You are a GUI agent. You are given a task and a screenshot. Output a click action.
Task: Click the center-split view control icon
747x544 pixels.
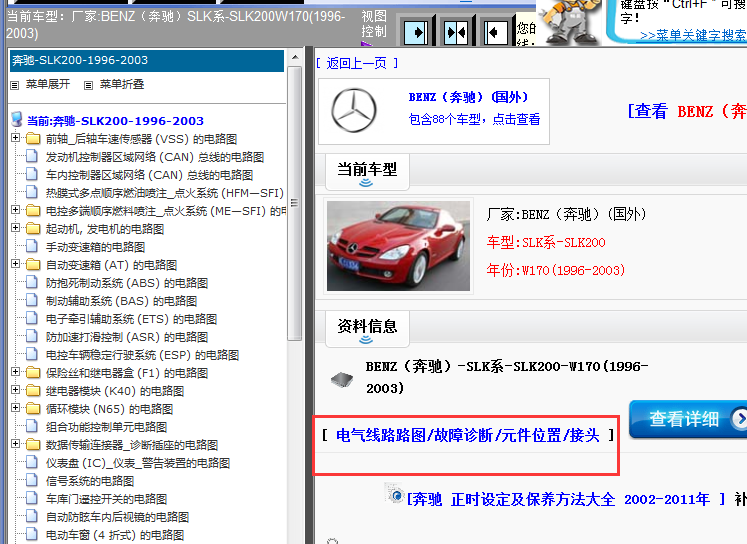(x=456, y=33)
